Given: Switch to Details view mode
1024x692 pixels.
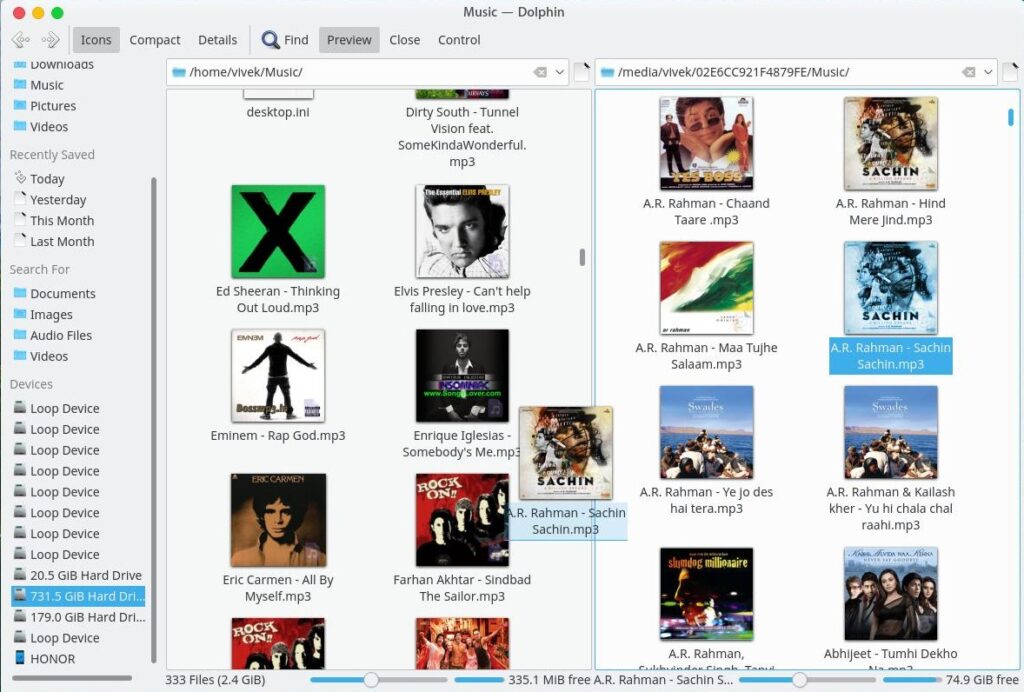Looking at the screenshot, I should point(217,40).
